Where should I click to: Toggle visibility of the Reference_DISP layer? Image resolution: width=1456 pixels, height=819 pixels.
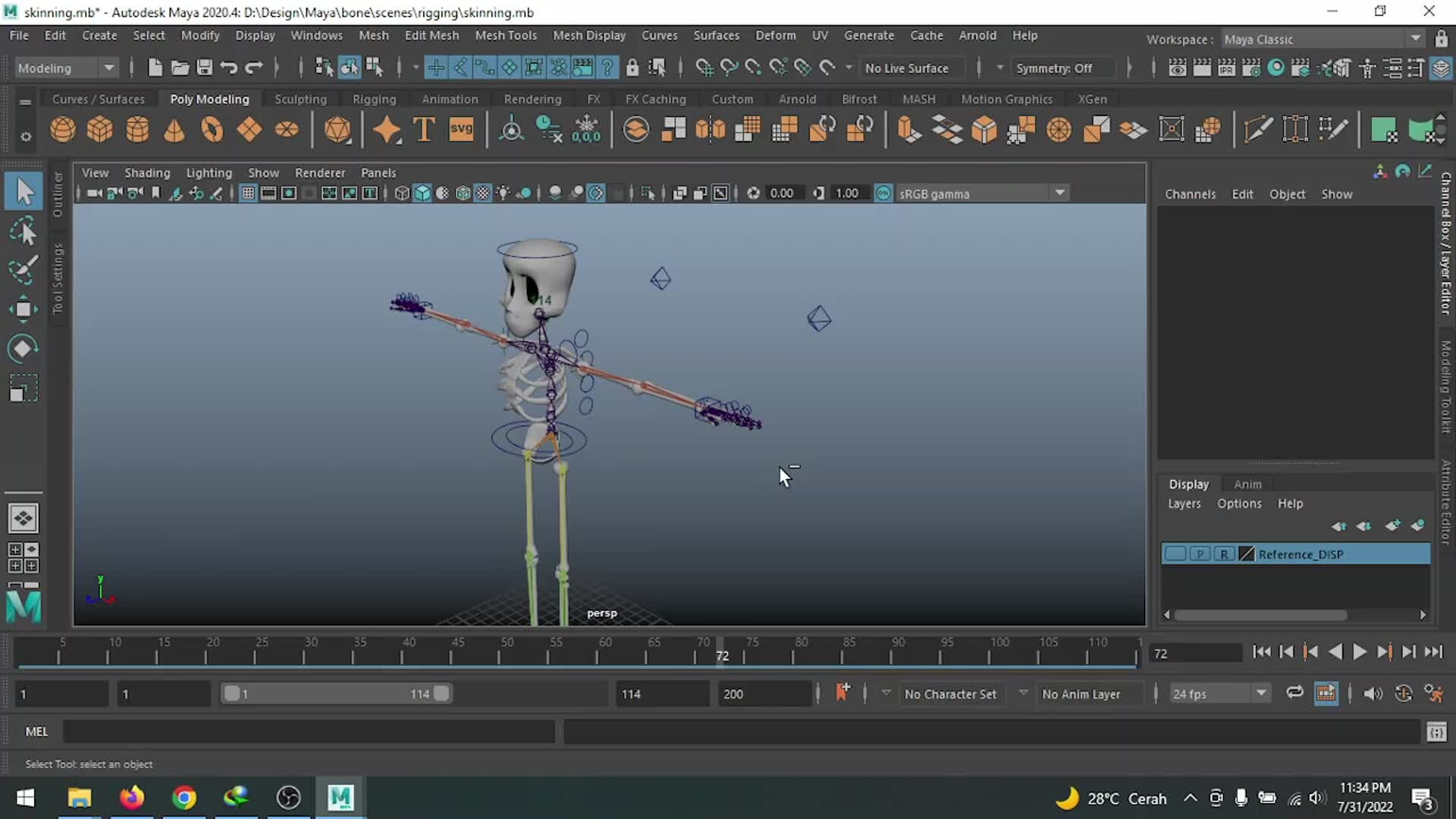1175,554
